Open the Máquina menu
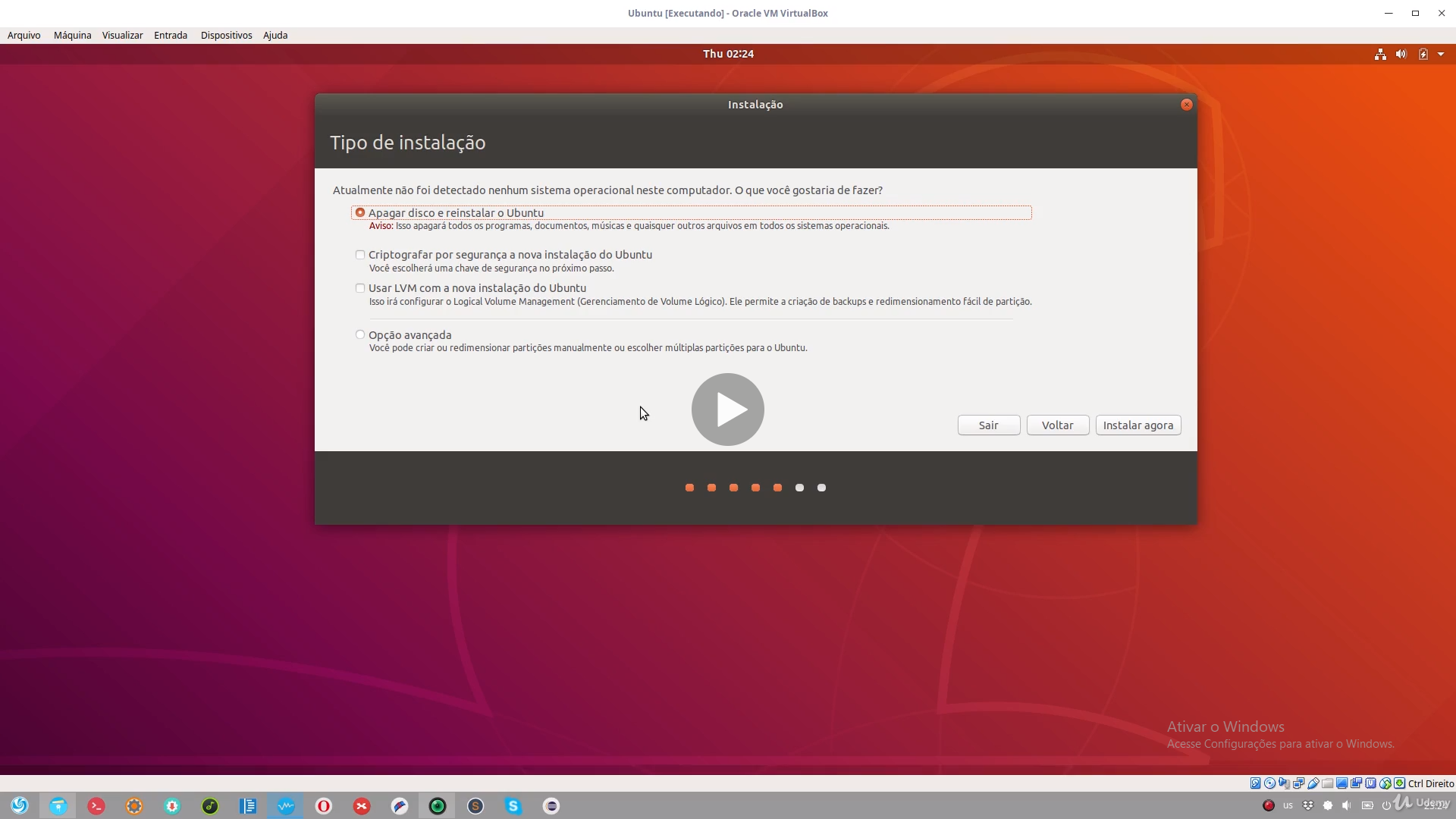This screenshot has width=1456, height=819. click(73, 35)
